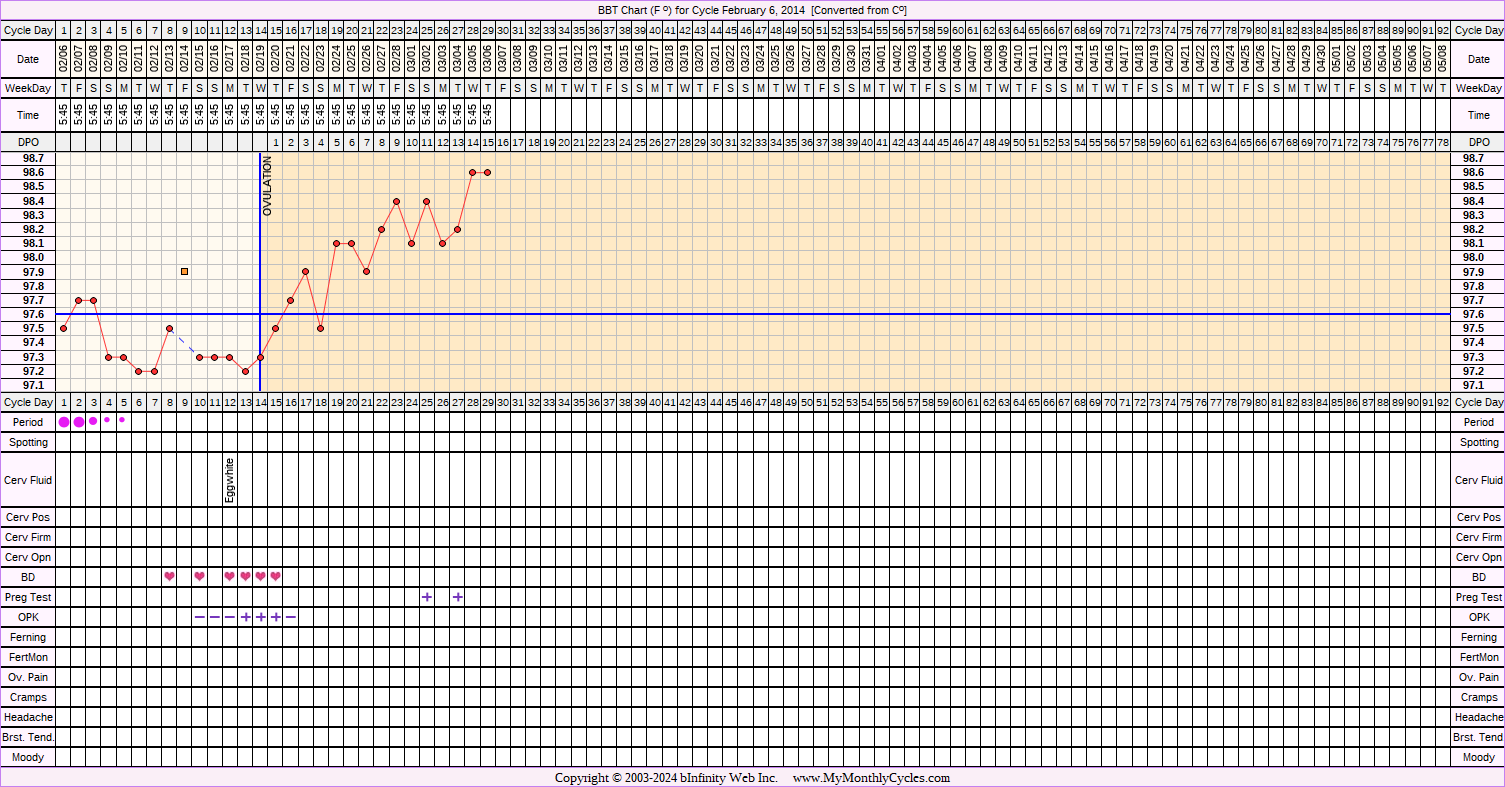Select the BD heart on cycle day 15
1505x787 pixels.
[x=275, y=576]
